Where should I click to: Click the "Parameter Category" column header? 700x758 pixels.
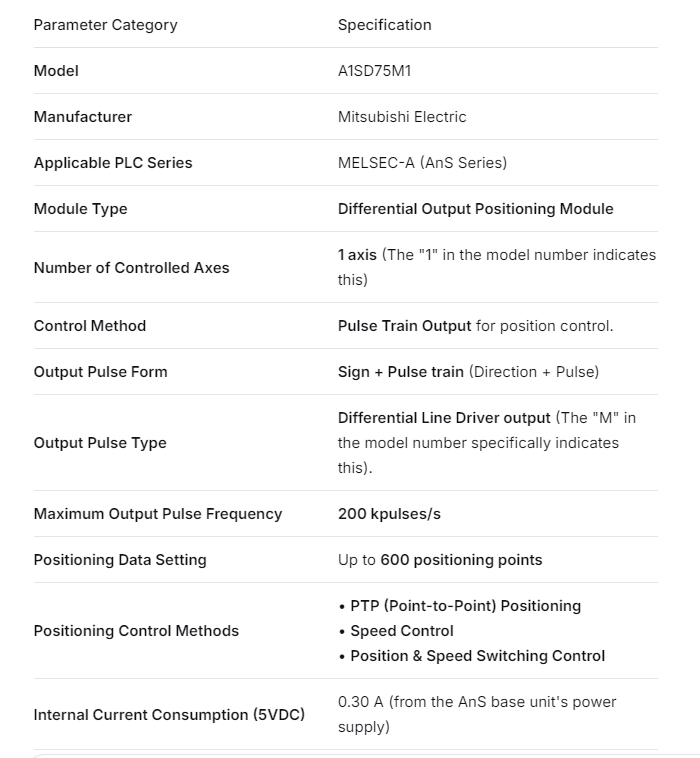[105, 25]
